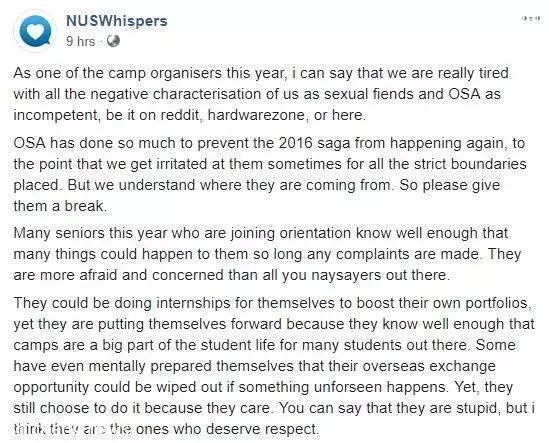
Task: Click the year "2016" in the post
Action: tap(296, 143)
